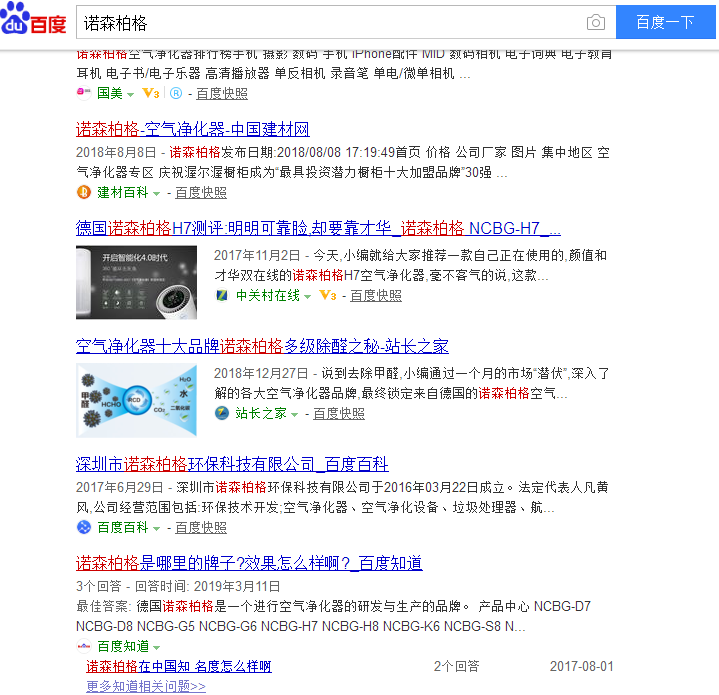Open 百度快照 for 站长之家 result
This screenshot has width=719, height=695.
339,414
